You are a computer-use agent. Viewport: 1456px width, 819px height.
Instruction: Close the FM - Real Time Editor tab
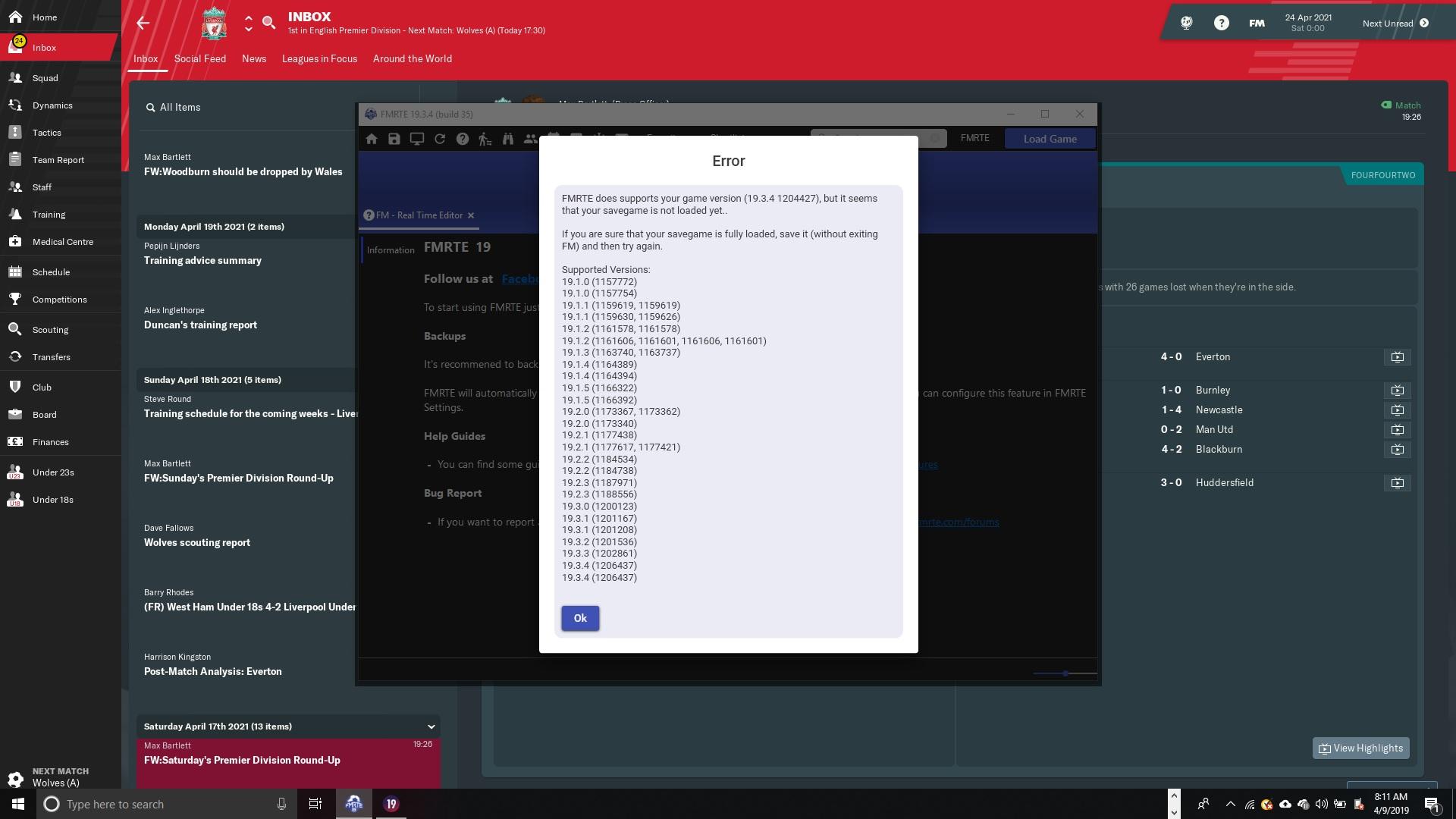[471, 215]
